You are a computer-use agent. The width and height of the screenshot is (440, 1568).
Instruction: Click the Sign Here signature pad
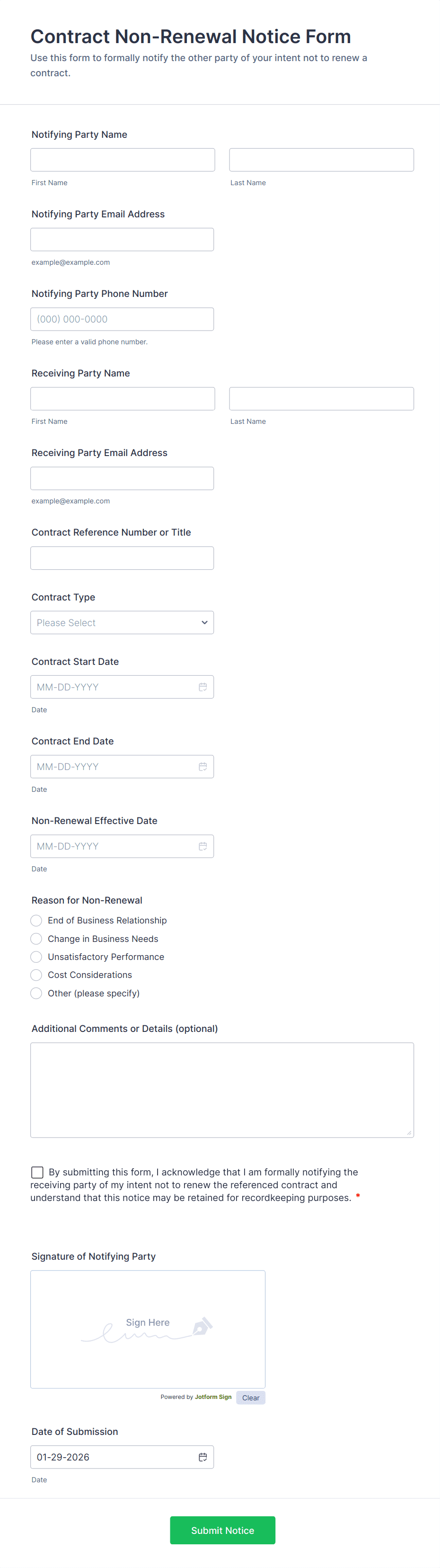pos(148,1329)
